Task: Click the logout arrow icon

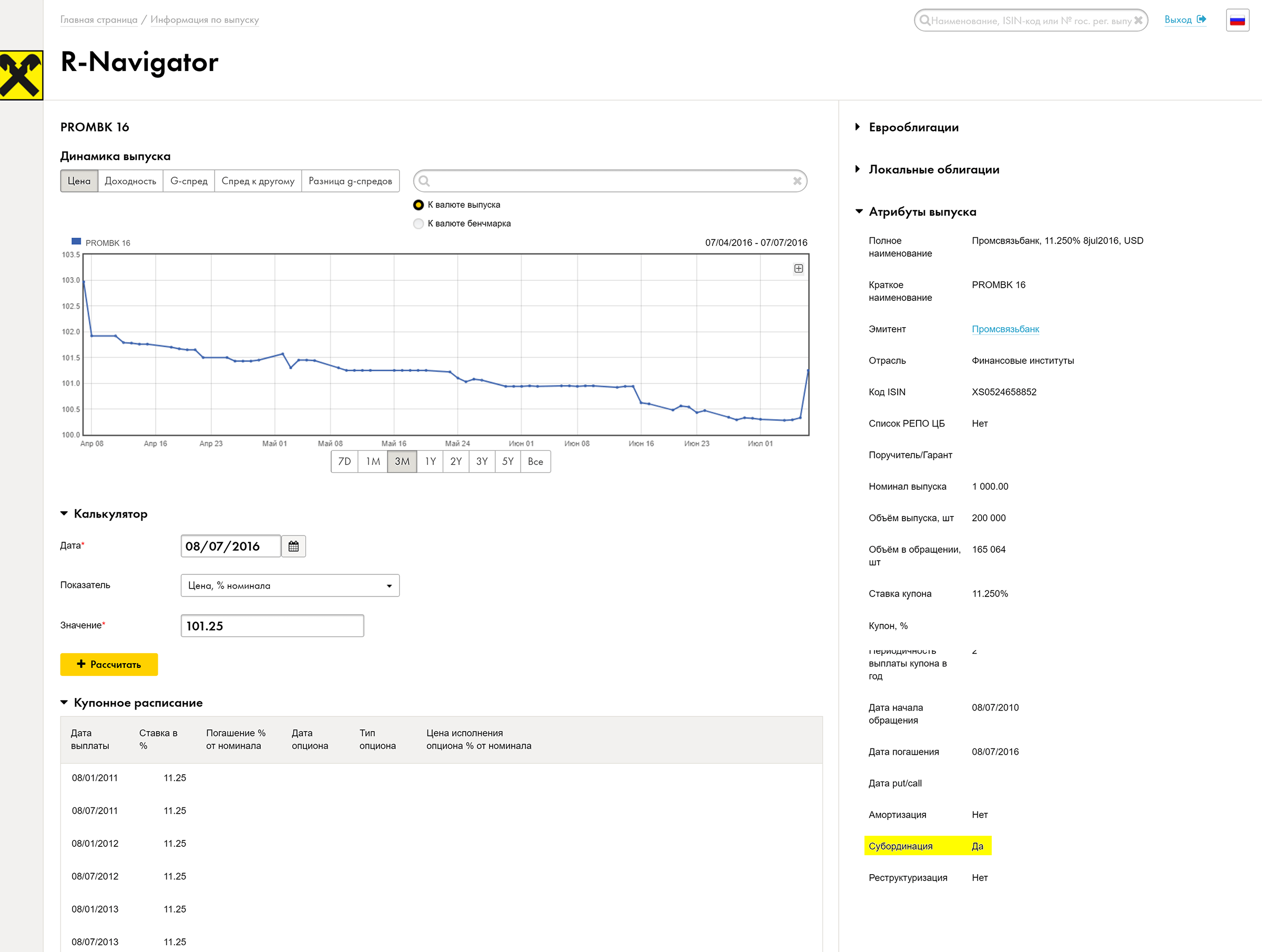Action: [1201, 19]
